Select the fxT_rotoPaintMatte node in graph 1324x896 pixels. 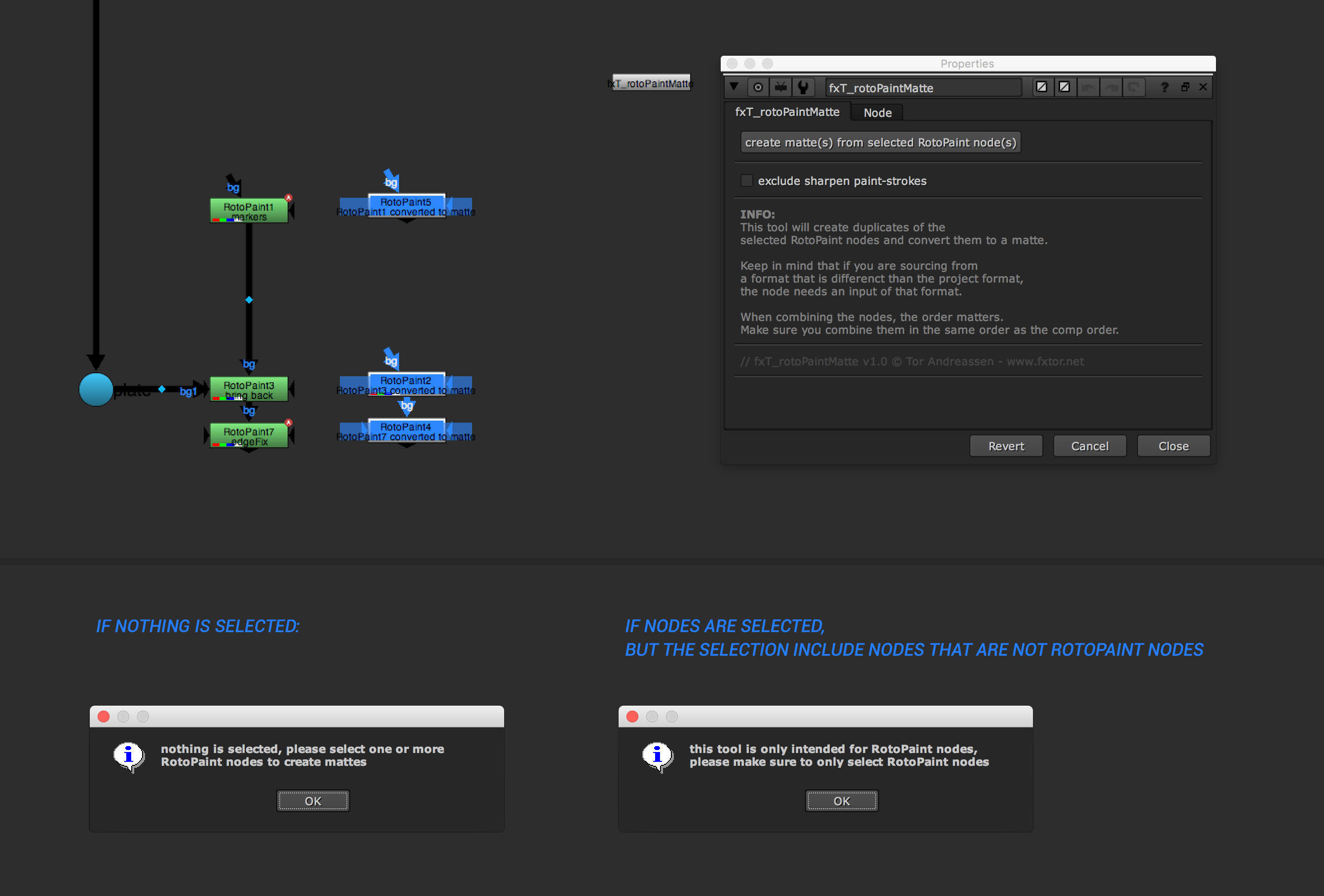[651, 83]
